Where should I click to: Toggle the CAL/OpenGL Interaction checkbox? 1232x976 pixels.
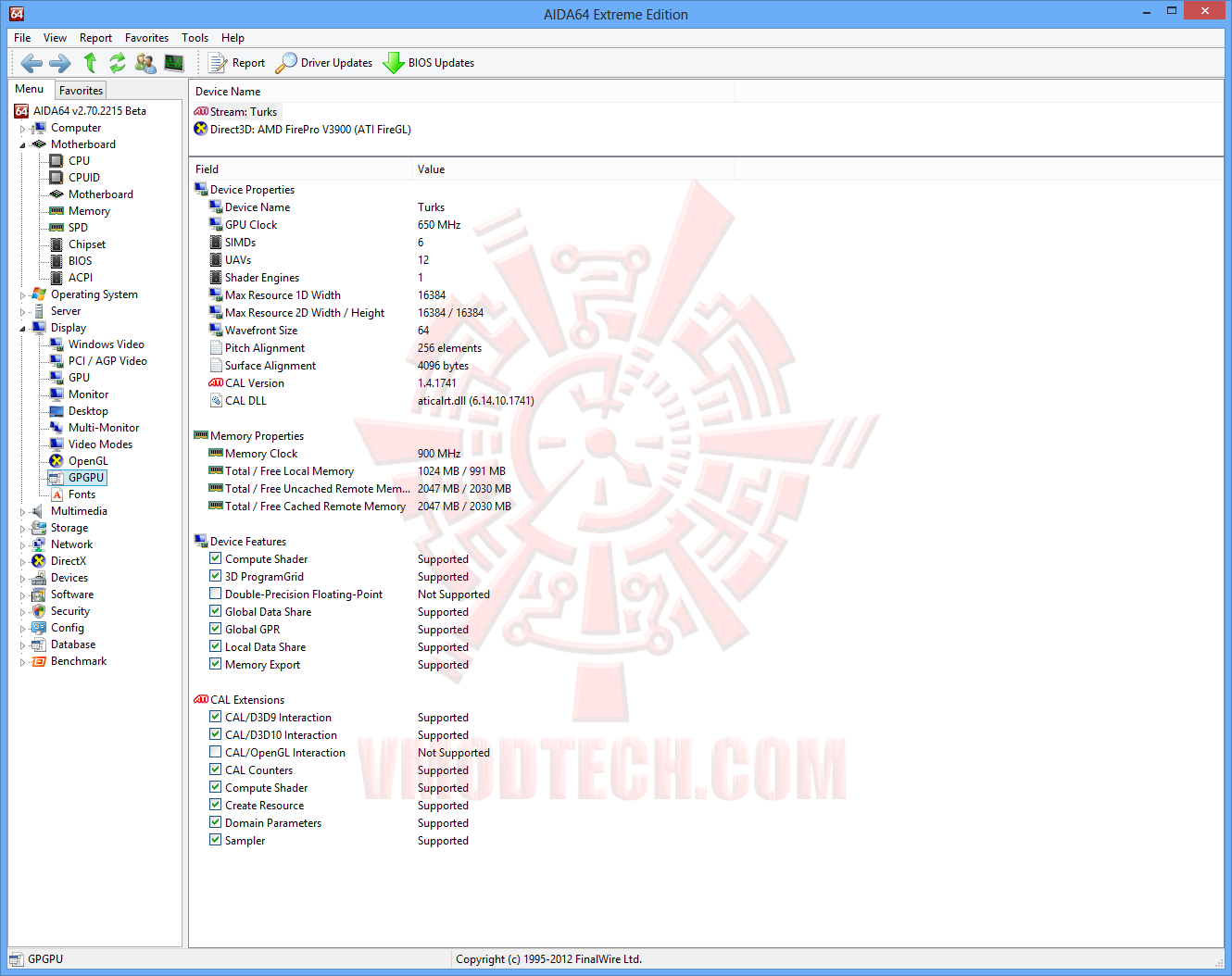coord(216,753)
